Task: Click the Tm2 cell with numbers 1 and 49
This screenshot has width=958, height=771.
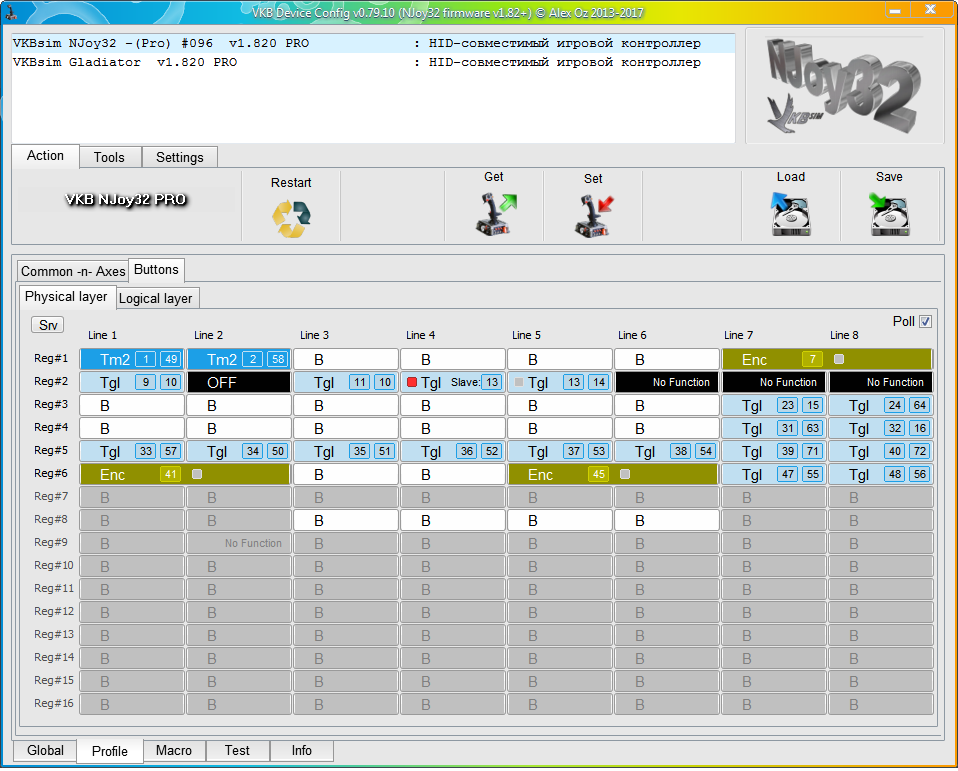Action: pyautogui.click(x=132, y=359)
